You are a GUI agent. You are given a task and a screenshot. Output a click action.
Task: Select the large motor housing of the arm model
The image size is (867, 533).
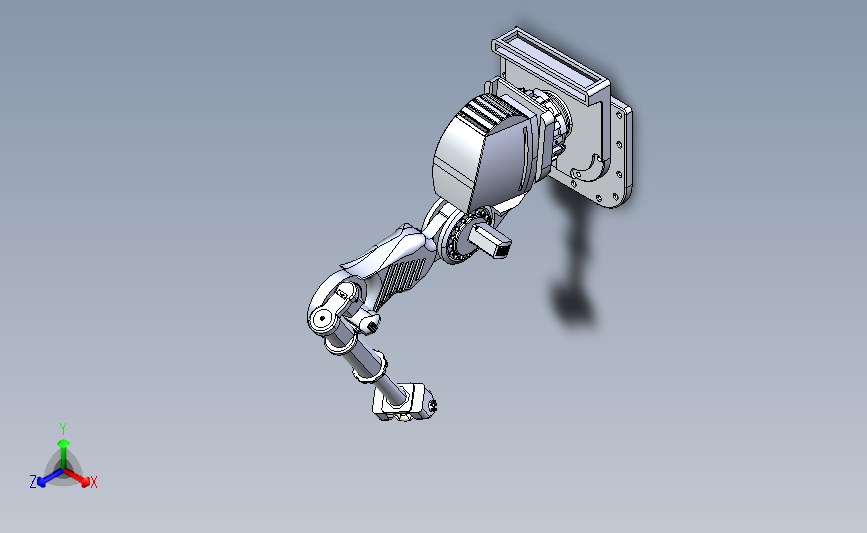(x=481, y=152)
